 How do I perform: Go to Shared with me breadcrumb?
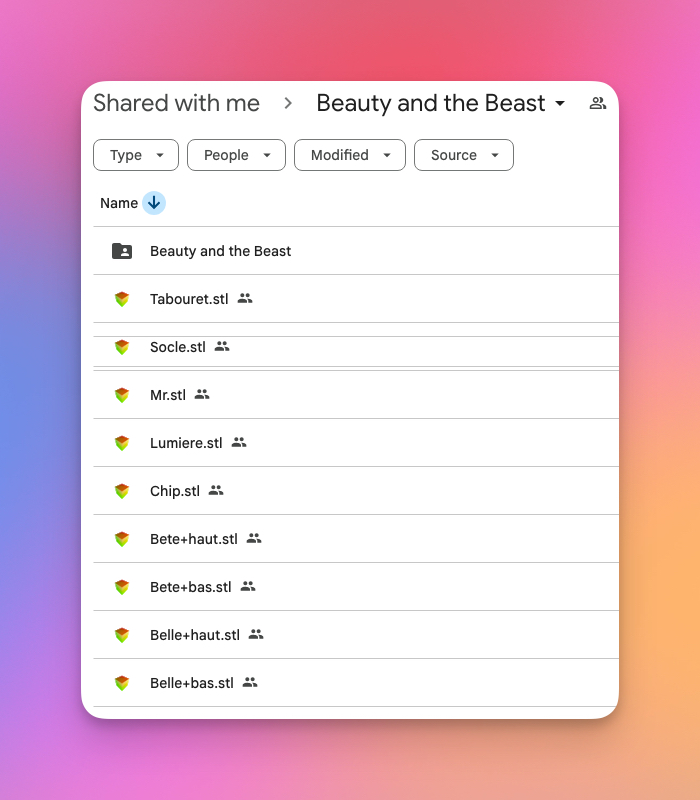177,103
